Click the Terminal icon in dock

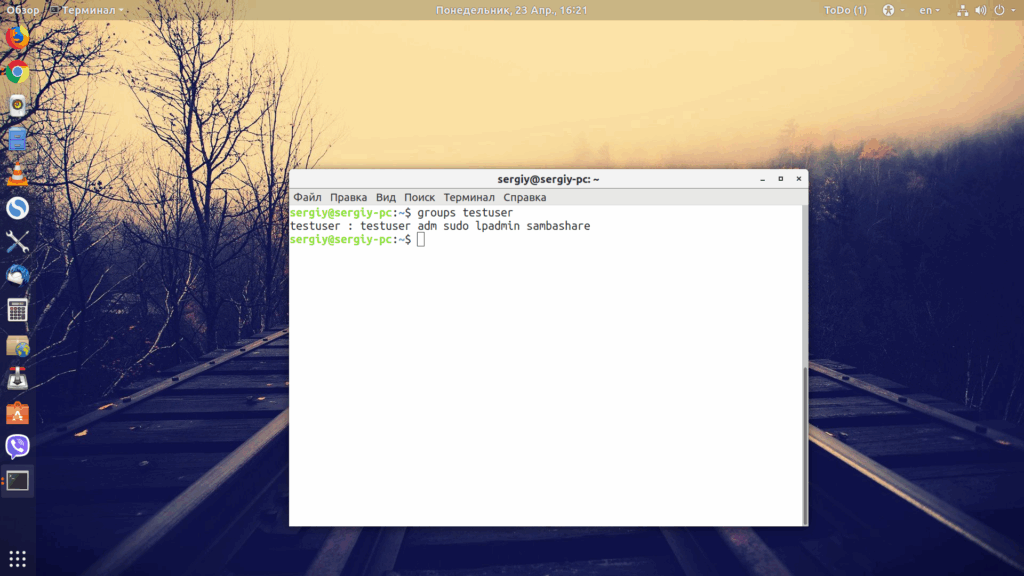(18, 481)
